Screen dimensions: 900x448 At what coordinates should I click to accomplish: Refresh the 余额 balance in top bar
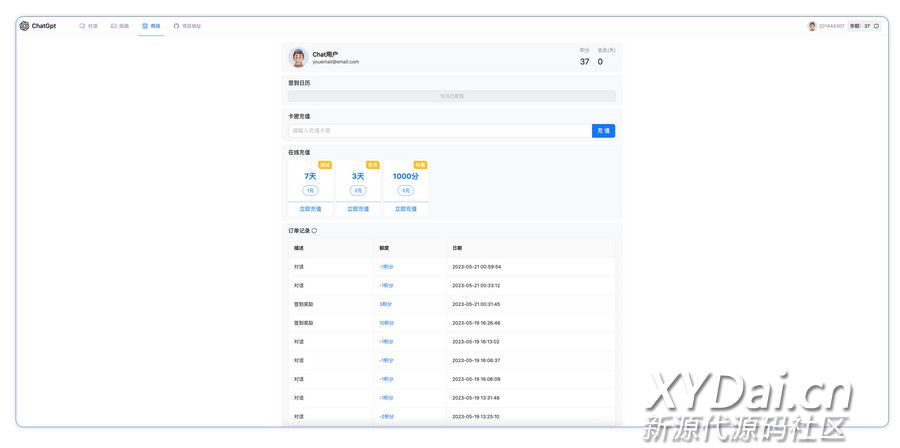(x=877, y=26)
